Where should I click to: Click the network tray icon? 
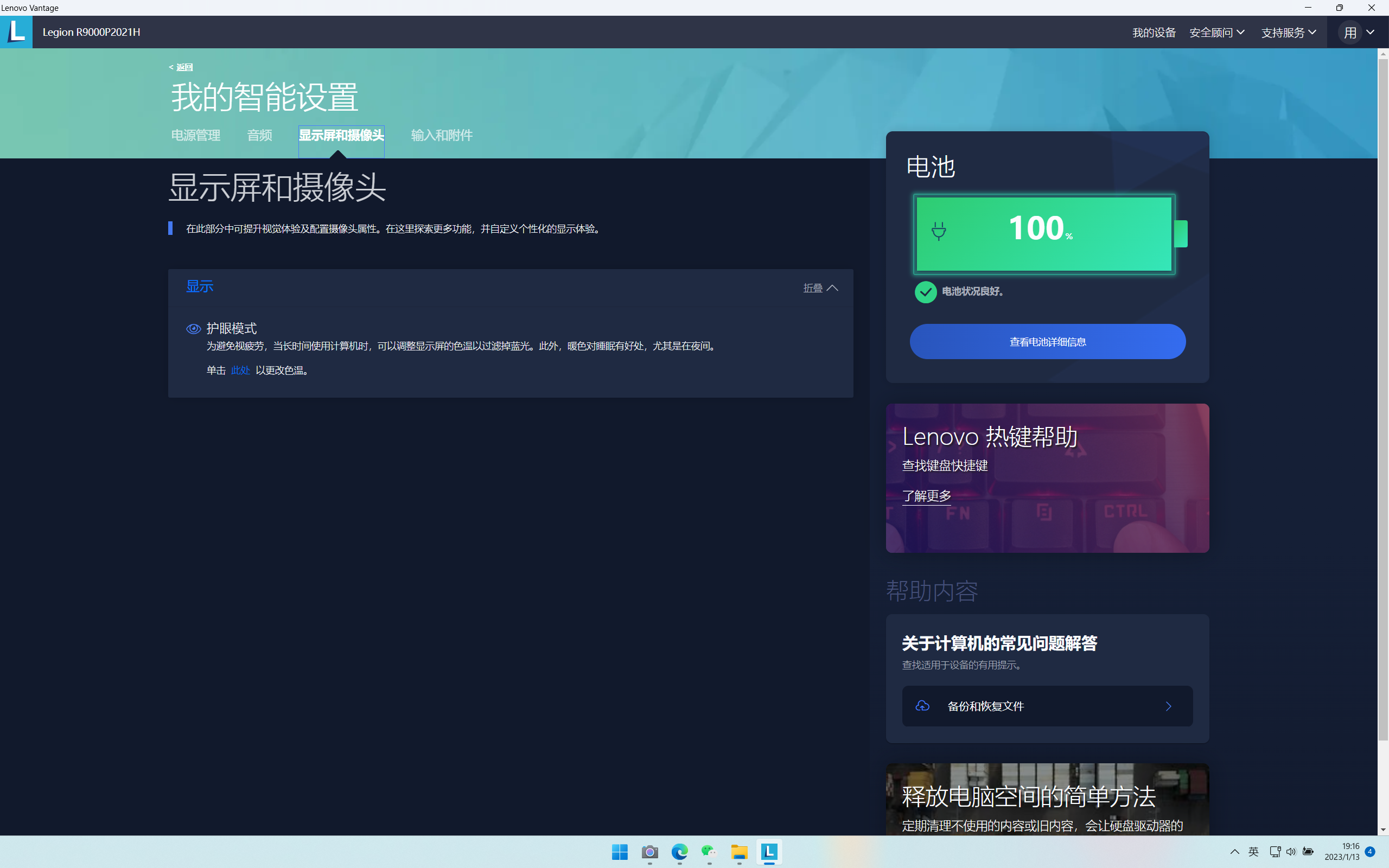pyautogui.click(x=1275, y=852)
